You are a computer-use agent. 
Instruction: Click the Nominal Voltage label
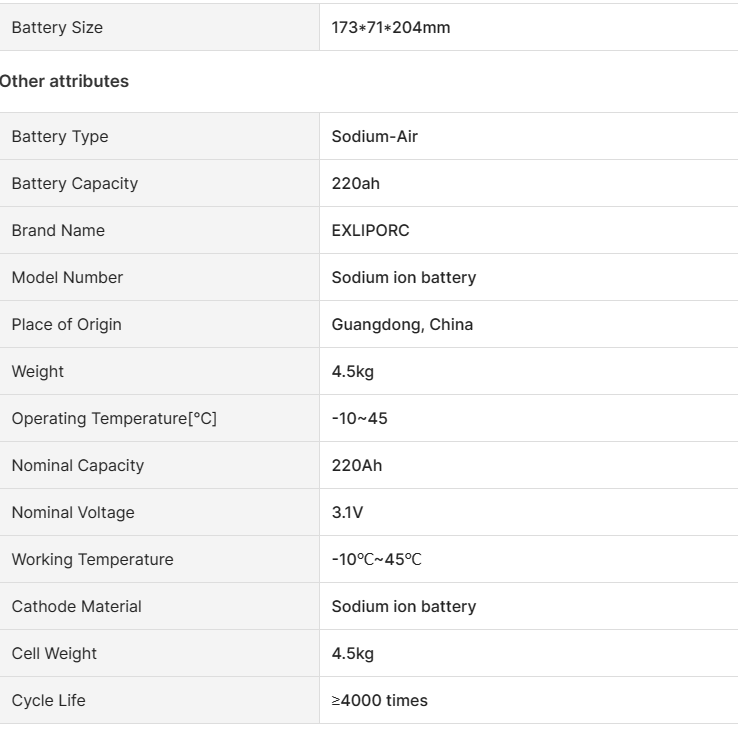[73, 512]
